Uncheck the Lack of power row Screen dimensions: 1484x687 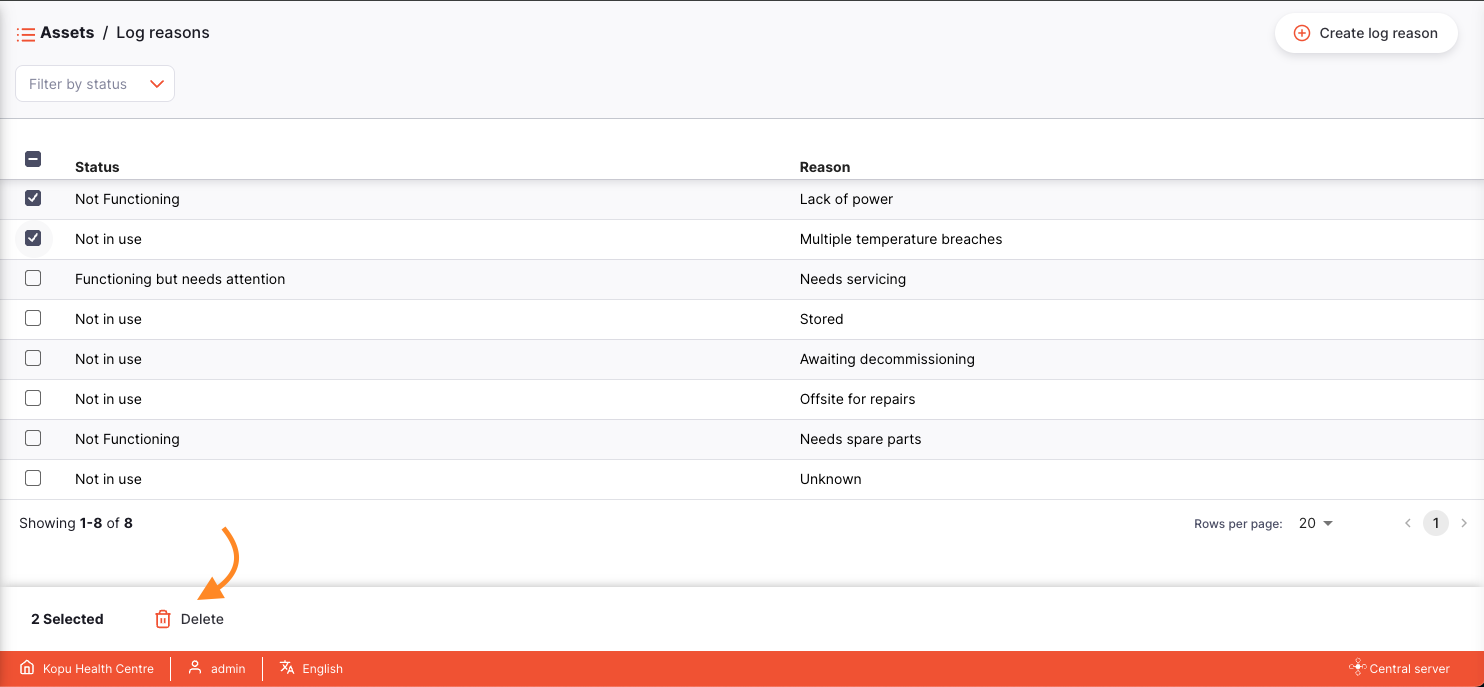point(33,198)
